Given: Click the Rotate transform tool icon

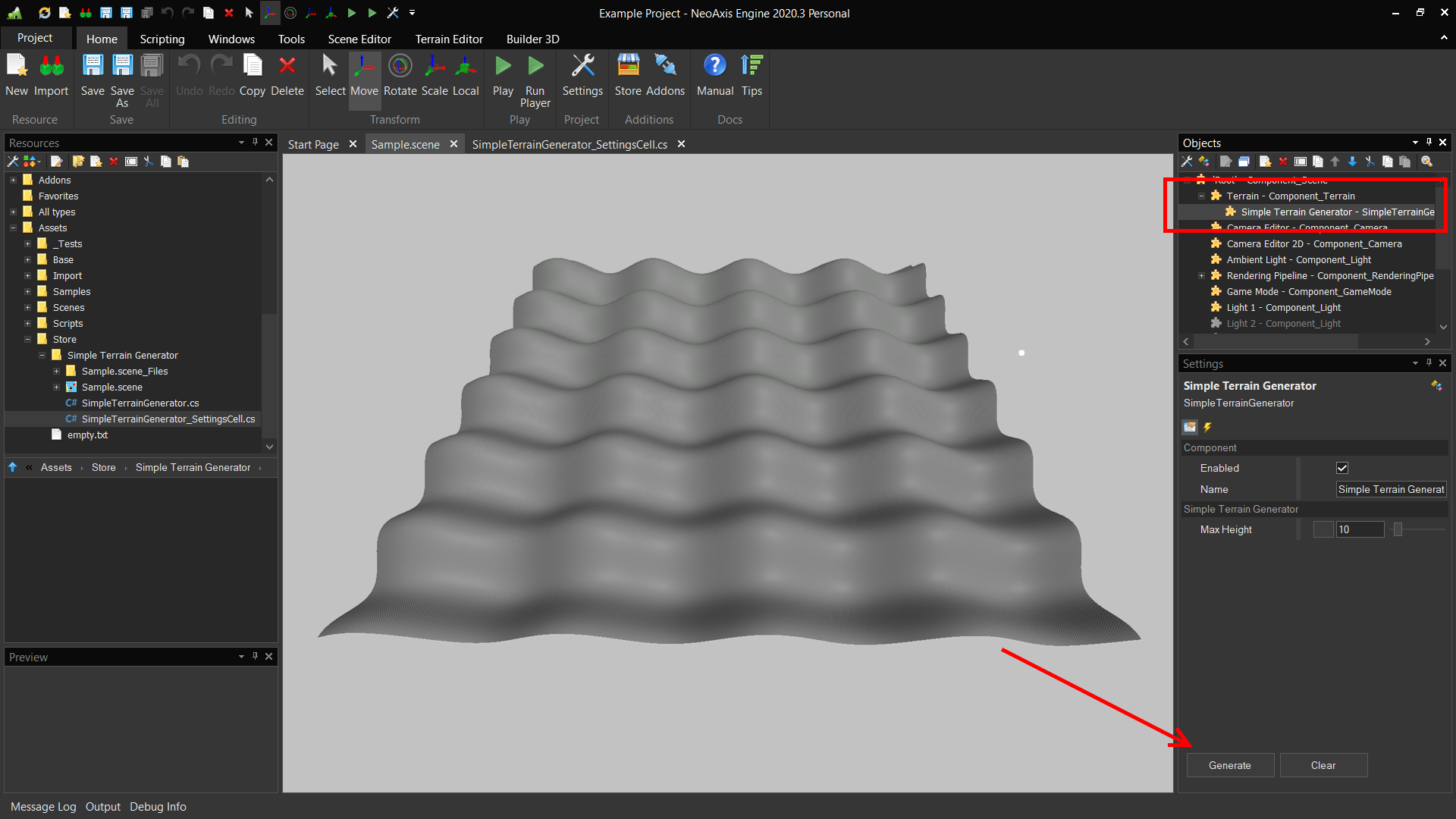Looking at the screenshot, I should (x=400, y=67).
